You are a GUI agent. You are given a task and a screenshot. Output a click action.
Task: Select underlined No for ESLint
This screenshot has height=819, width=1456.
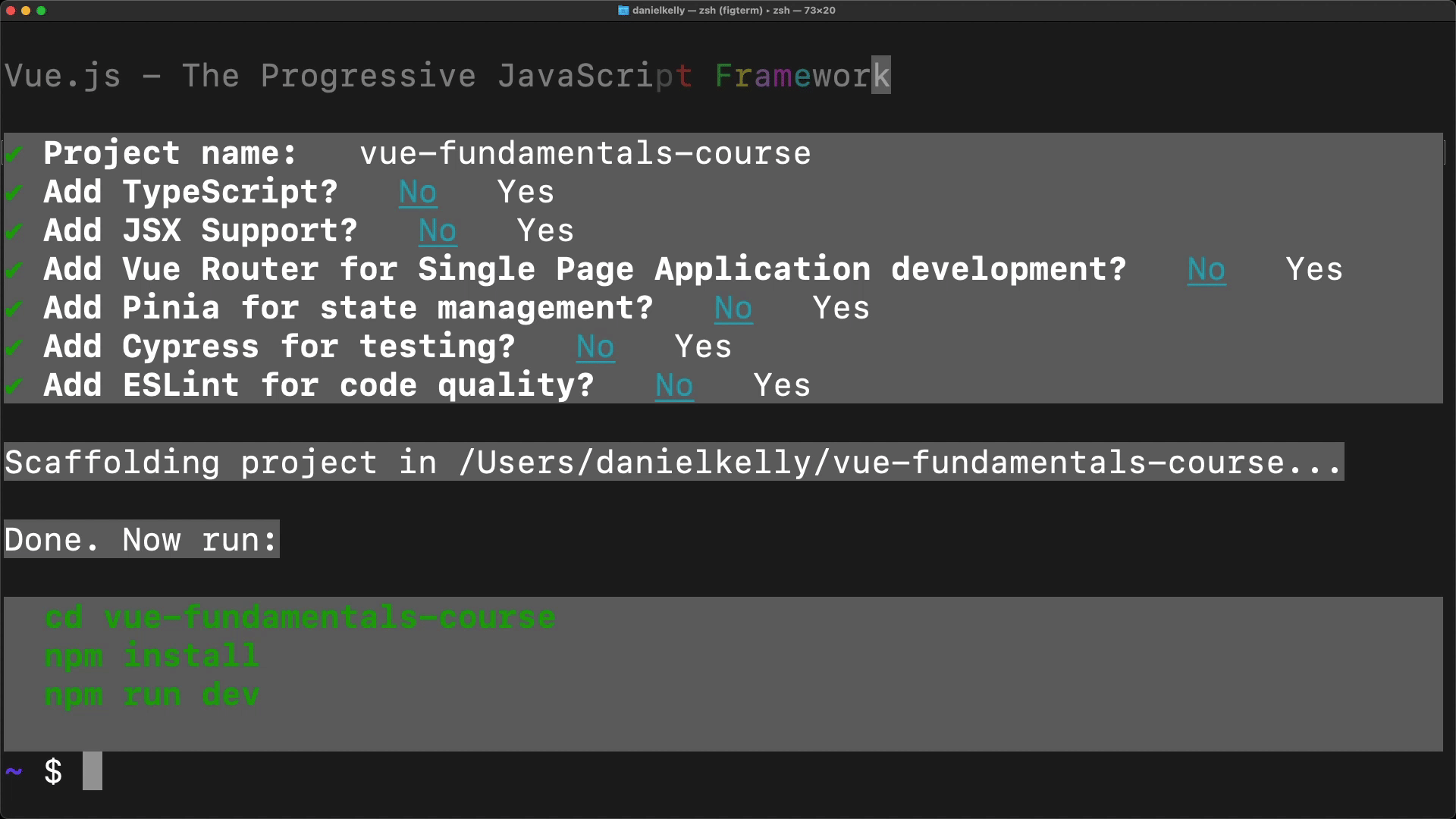(x=673, y=386)
